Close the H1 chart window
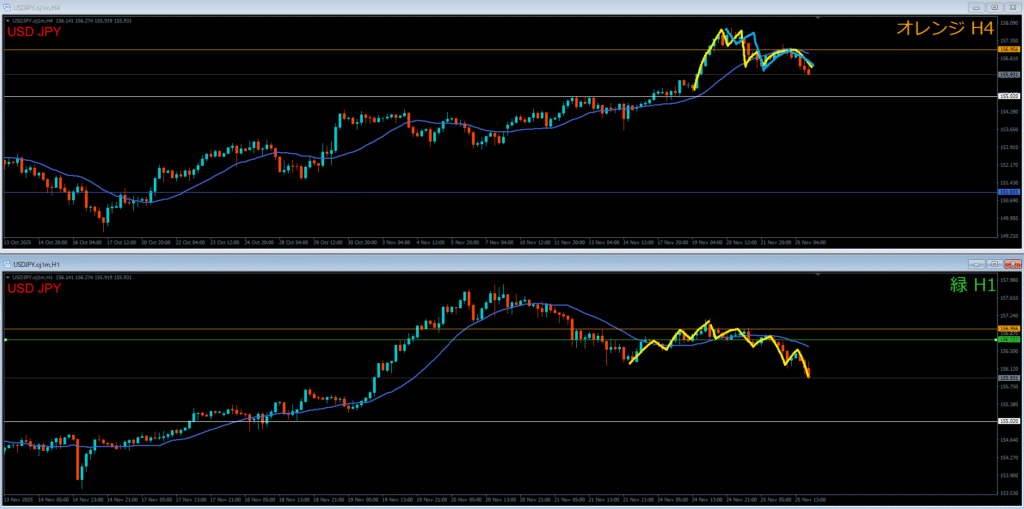1024x509 pixels. click(x=1011, y=264)
